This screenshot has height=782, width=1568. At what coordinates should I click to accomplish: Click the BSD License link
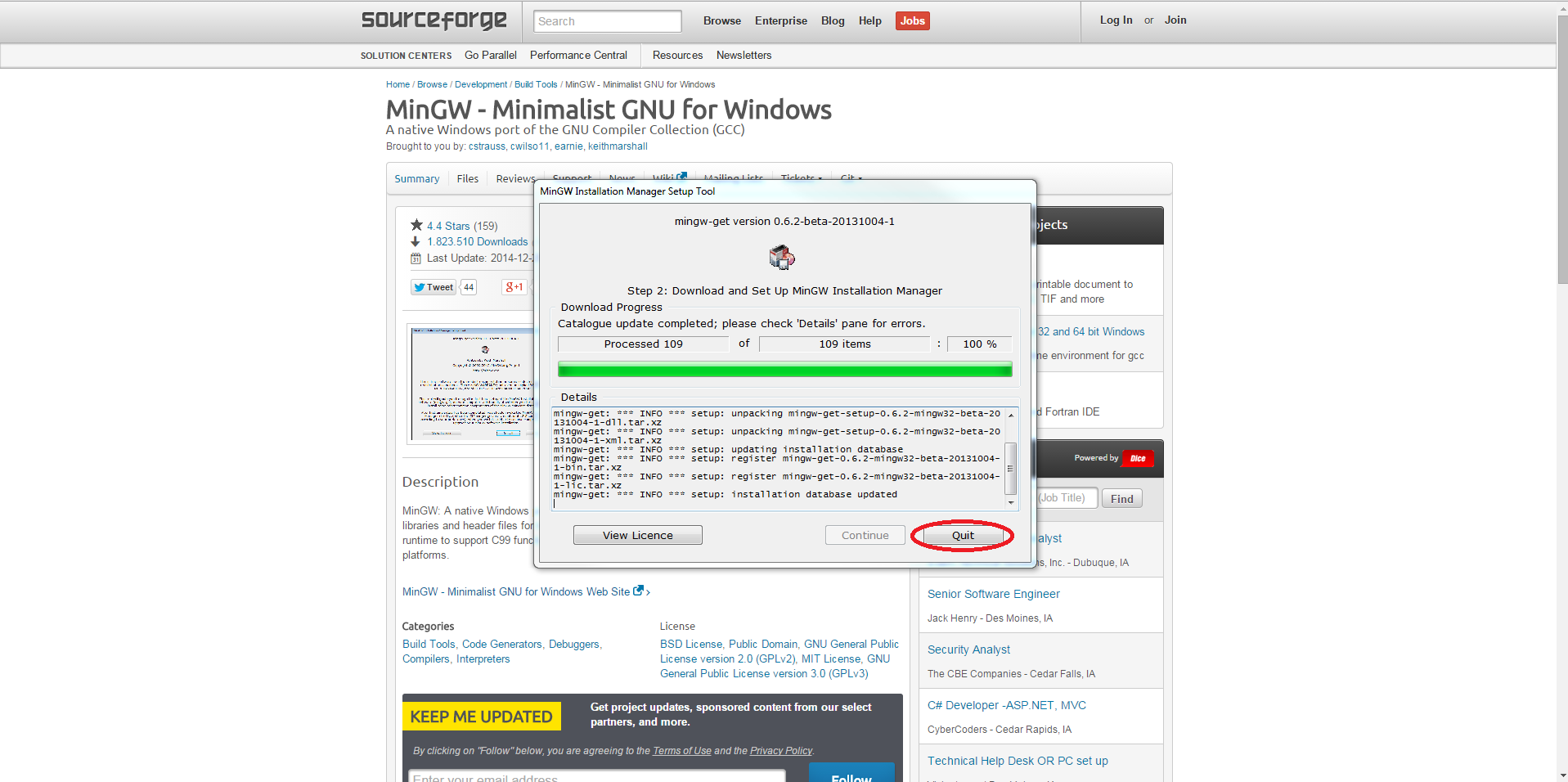691,644
